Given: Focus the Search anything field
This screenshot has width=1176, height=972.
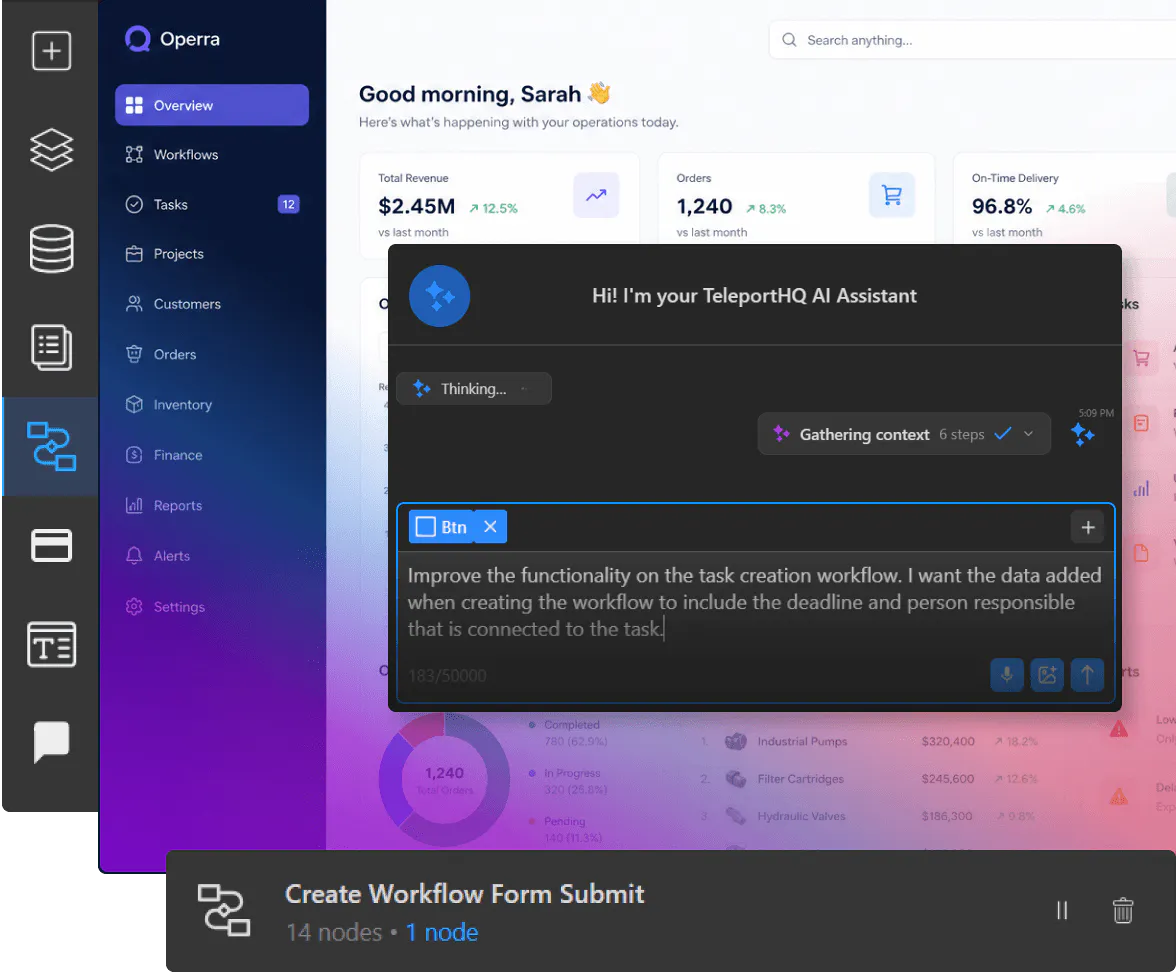Looking at the screenshot, I should (x=972, y=40).
